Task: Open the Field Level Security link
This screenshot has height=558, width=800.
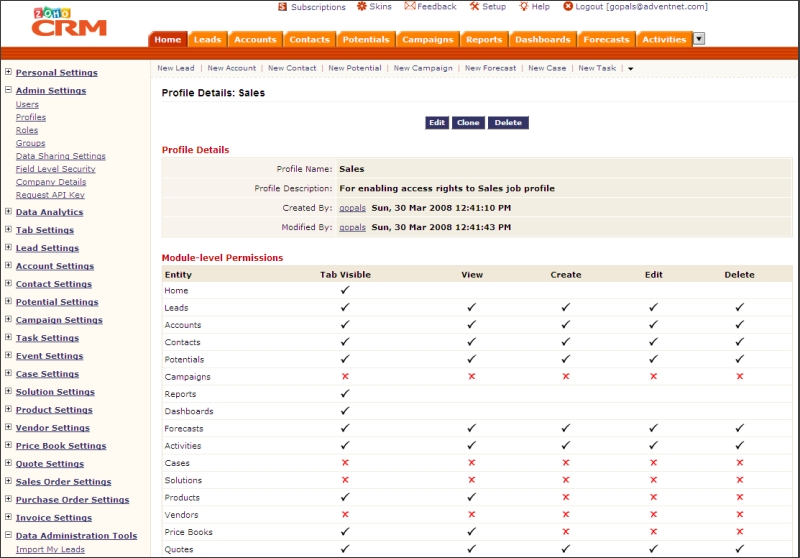Action: click(x=55, y=169)
